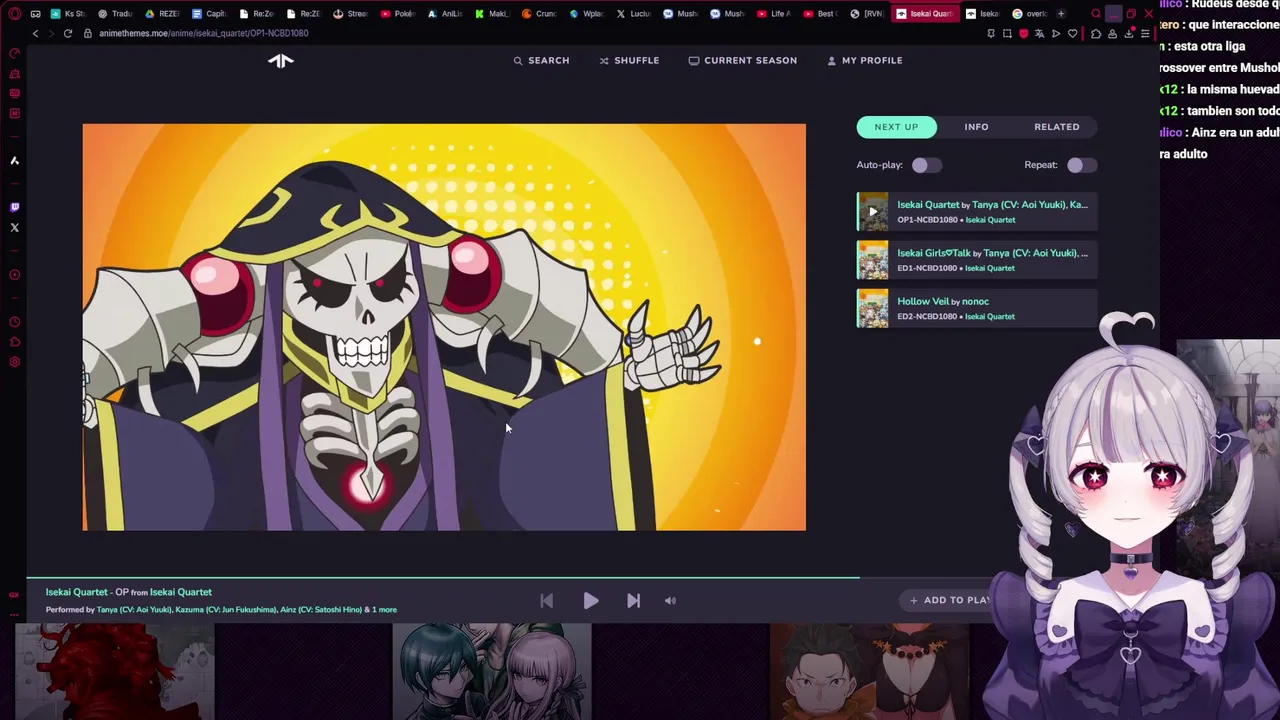1280x720 pixels.
Task: Open the browser easy setup menu icon
Action: 1145,33
